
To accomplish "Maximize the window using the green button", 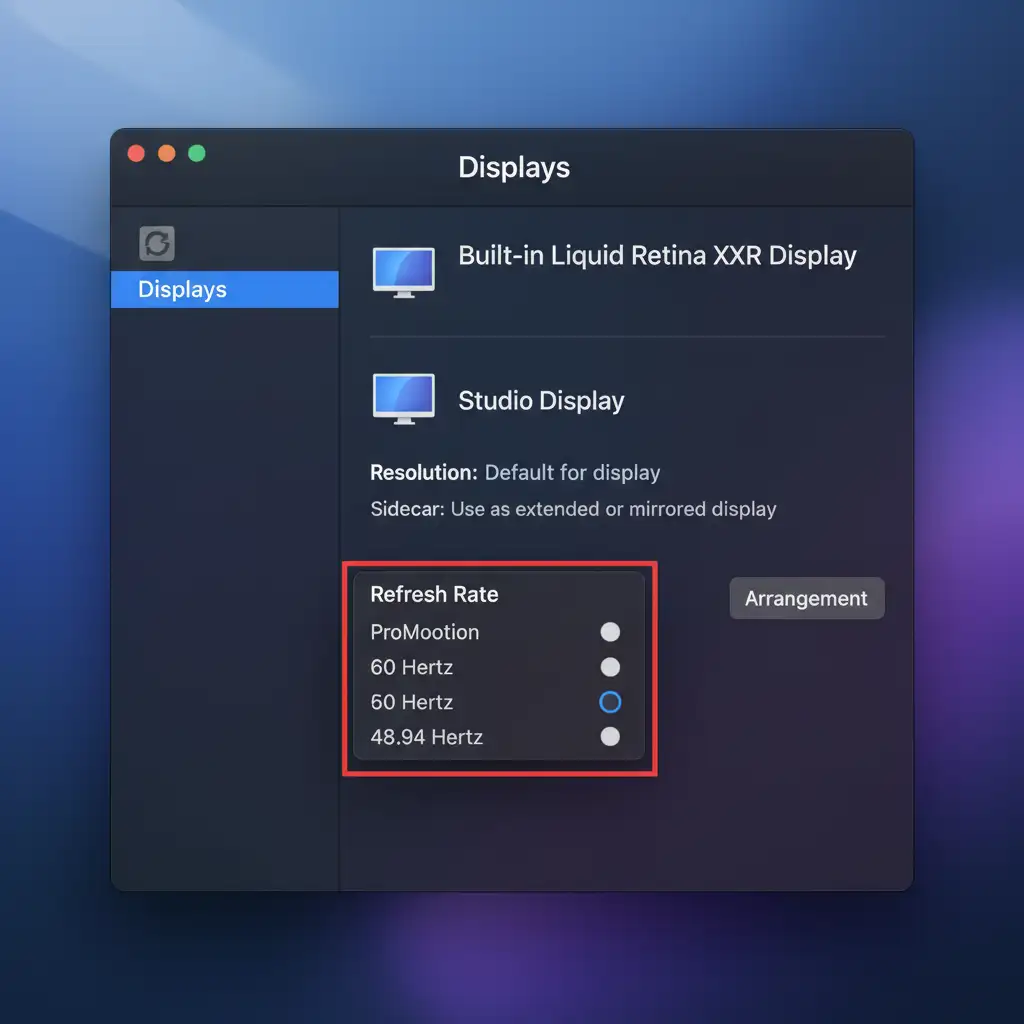I will click(x=197, y=153).
